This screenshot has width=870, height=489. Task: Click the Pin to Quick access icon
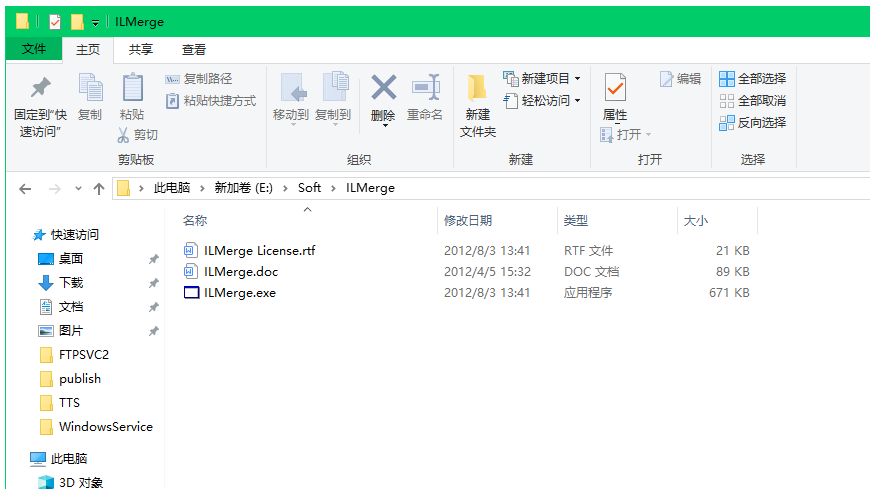pos(41,88)
